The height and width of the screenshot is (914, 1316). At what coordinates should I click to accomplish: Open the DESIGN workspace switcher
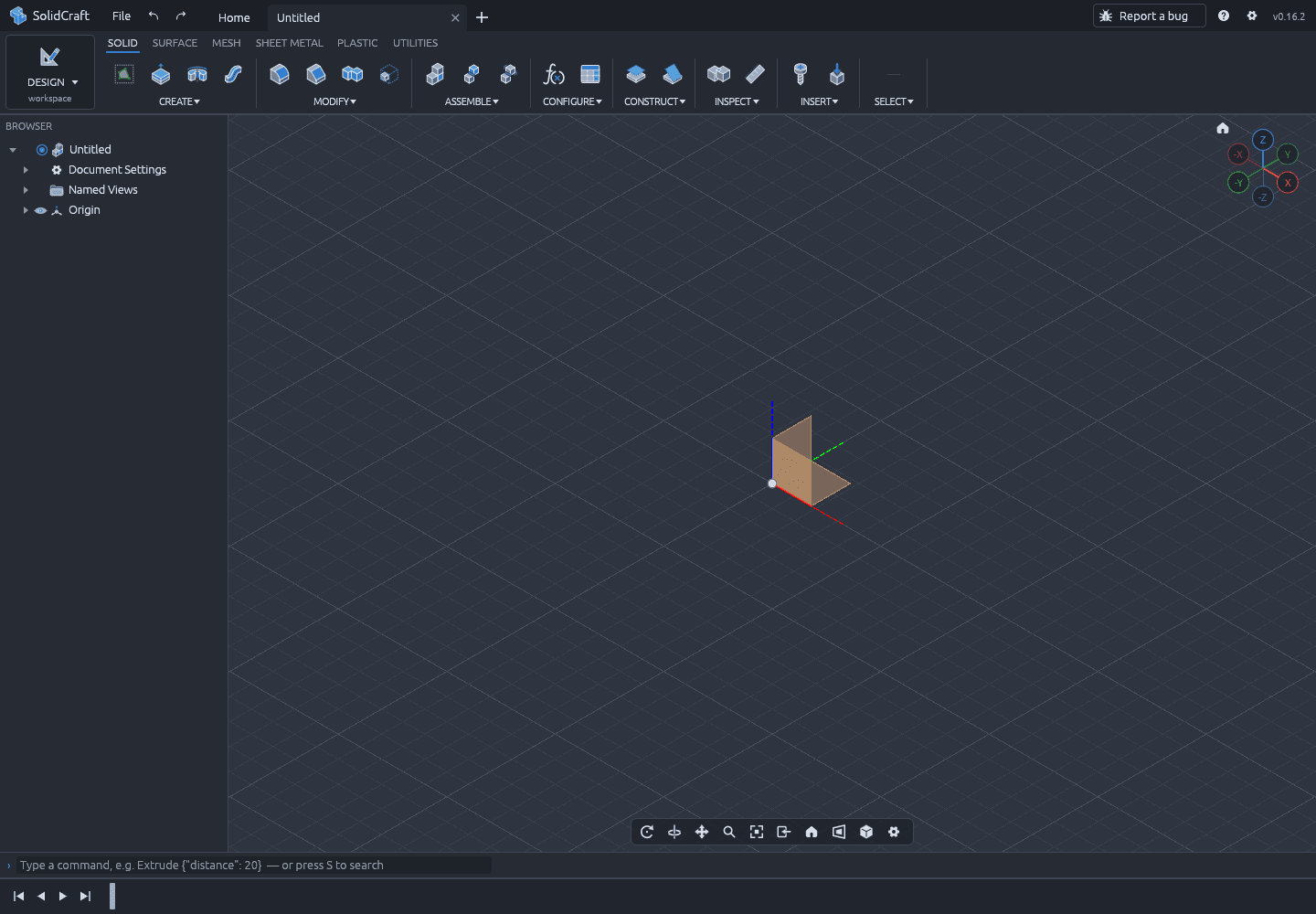[x=50, y=72]
